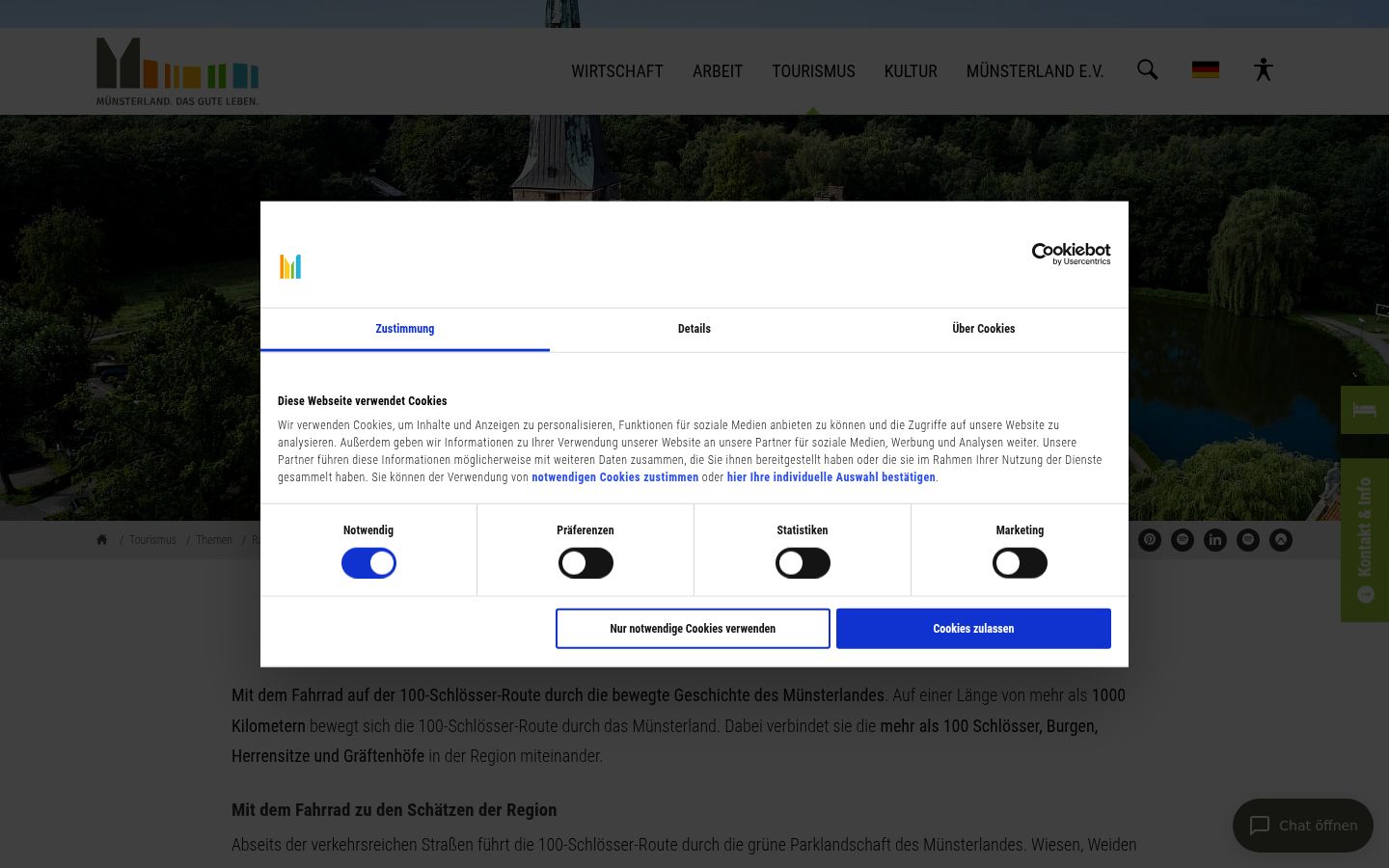Click the Cookiebot by Usercentrics logo

tap(1071, 254)
